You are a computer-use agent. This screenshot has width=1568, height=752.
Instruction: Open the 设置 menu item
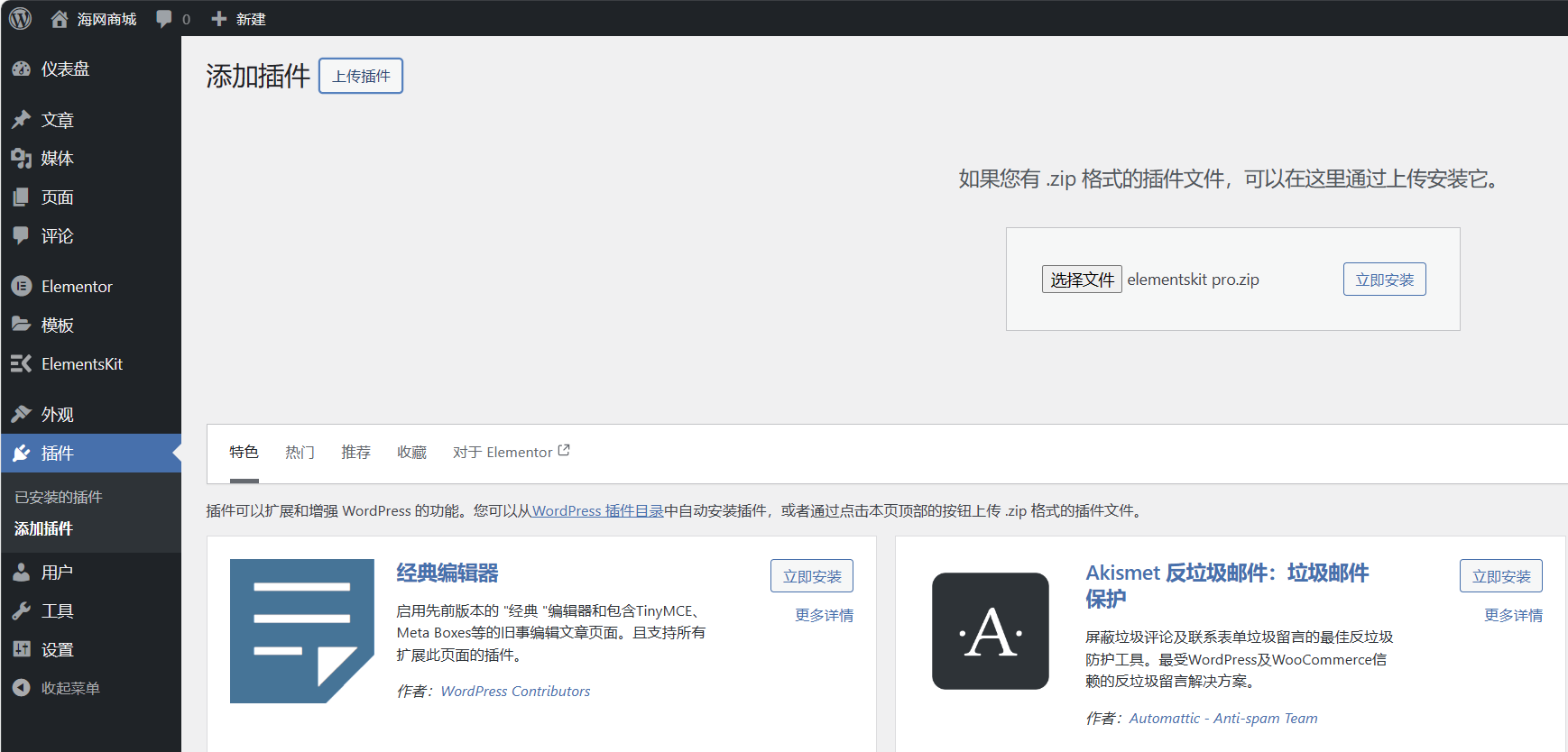90,649
